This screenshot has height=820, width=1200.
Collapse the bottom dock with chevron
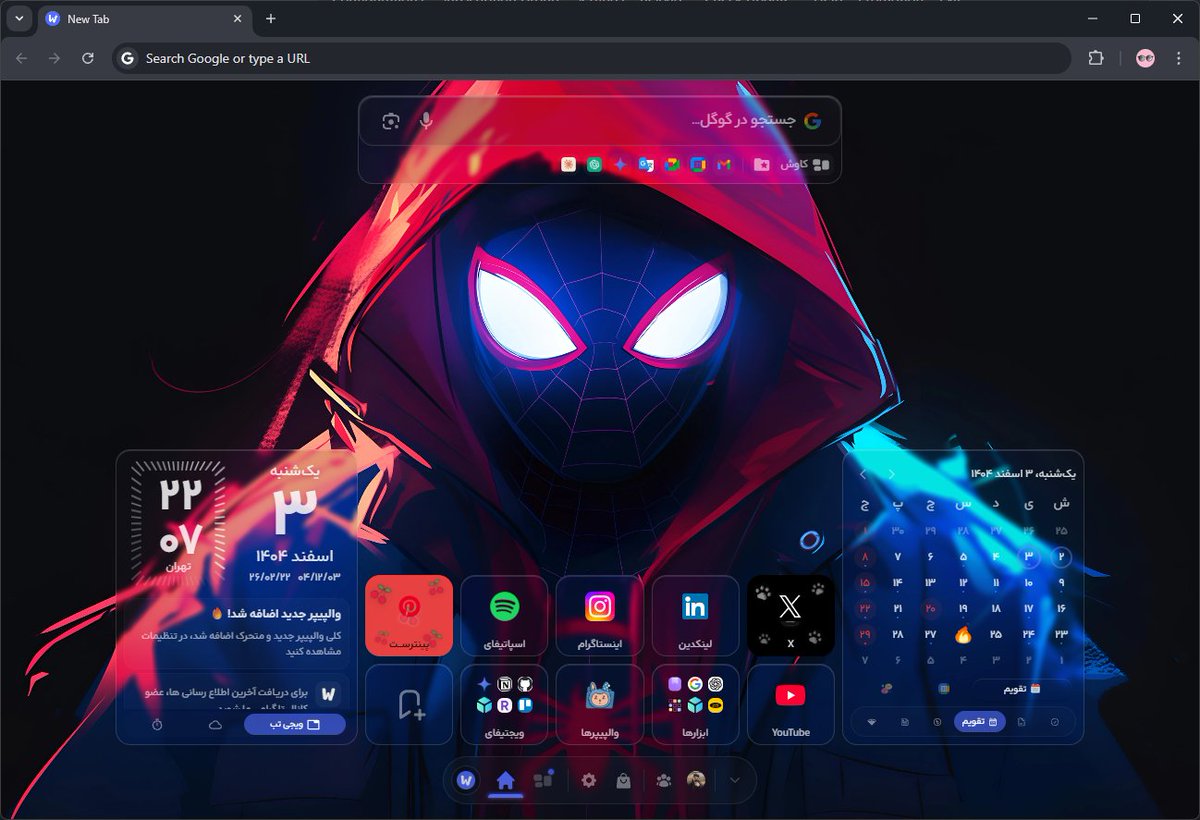coord(735,780)
